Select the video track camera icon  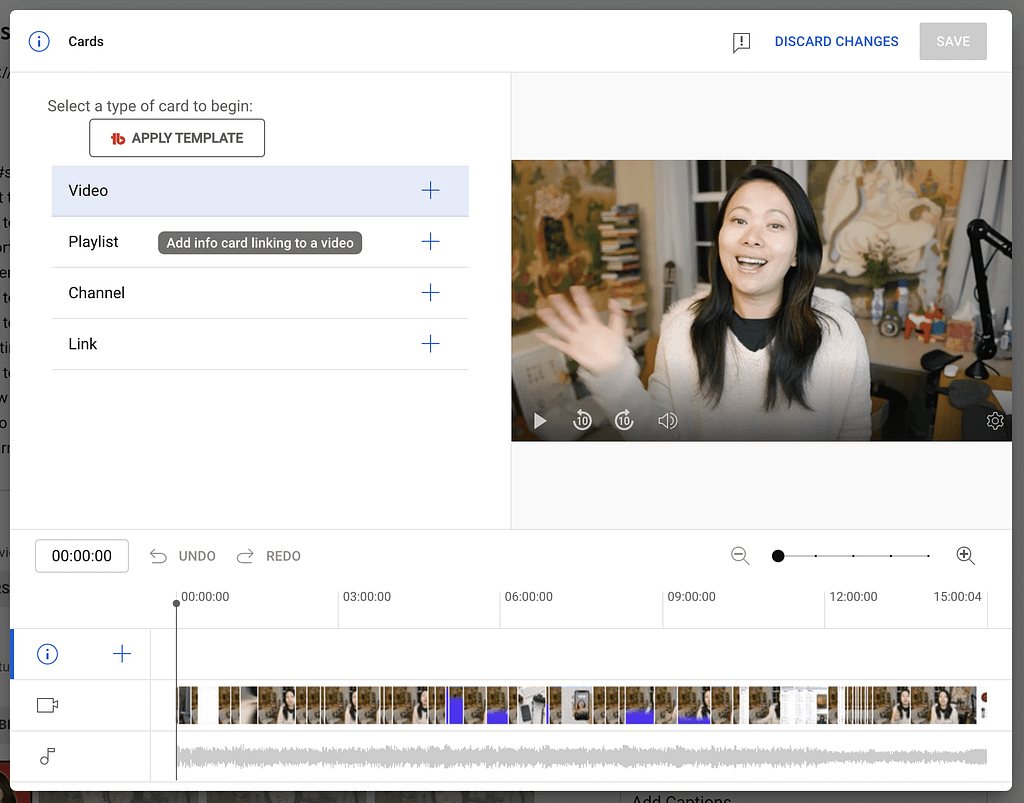(x=46, y=704)
